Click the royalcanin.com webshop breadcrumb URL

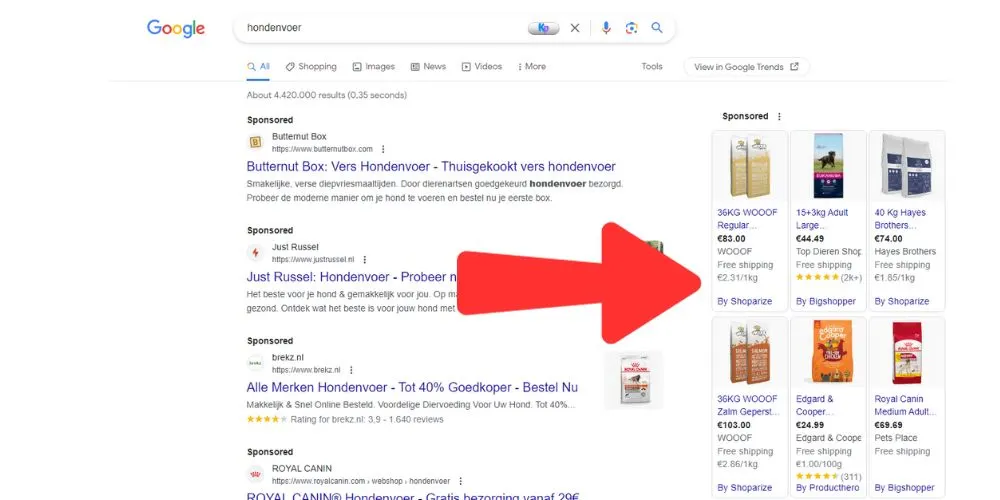pos(361,481)
